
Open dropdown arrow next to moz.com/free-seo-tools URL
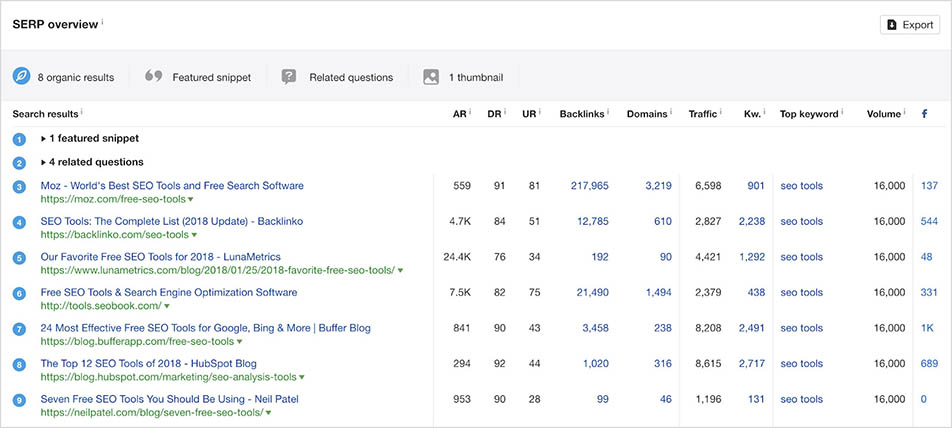[x=191, y=200]
